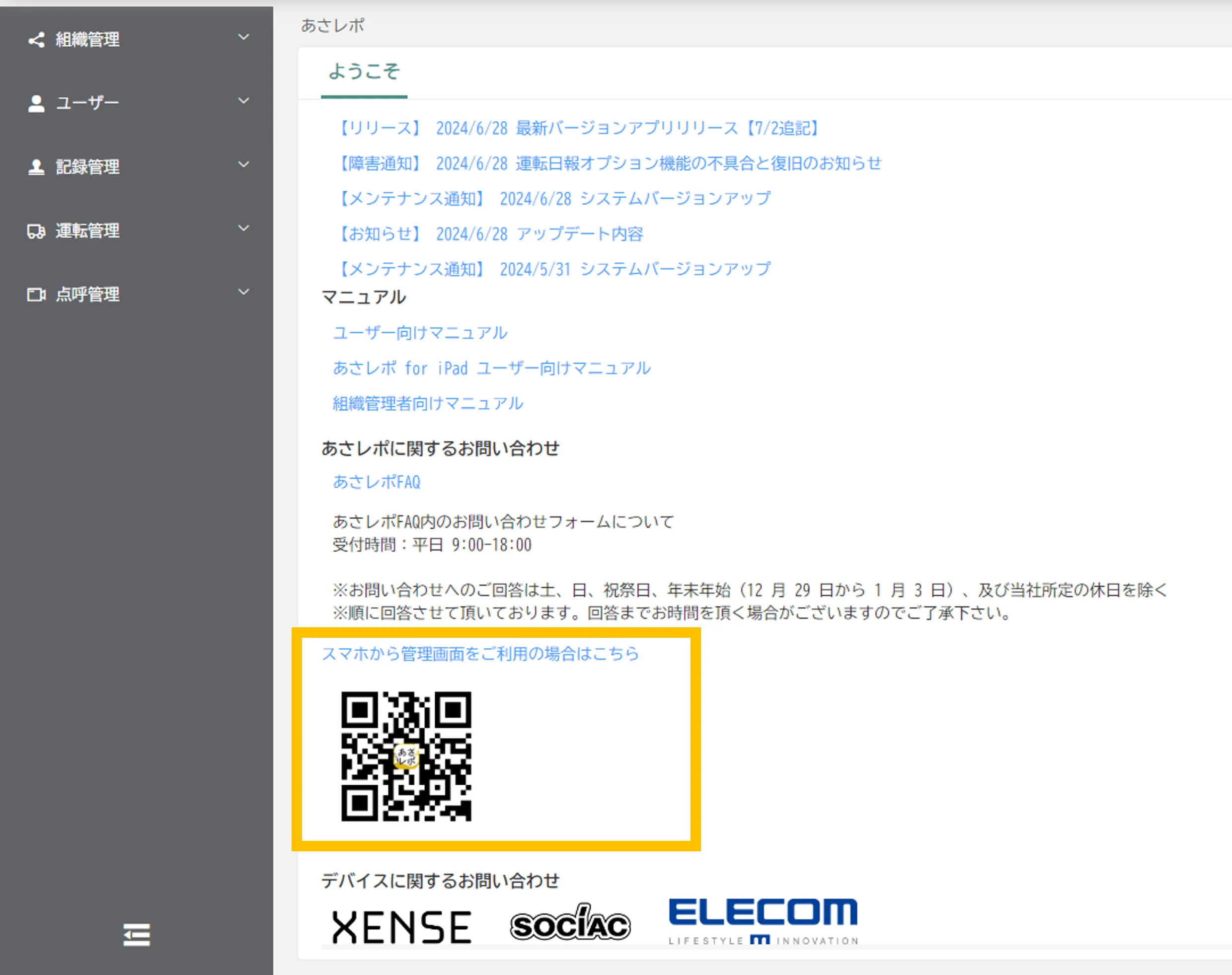Expand the 記録管理 chevron
This screenshot has width=1232, height=975.
tap(244, 165)
